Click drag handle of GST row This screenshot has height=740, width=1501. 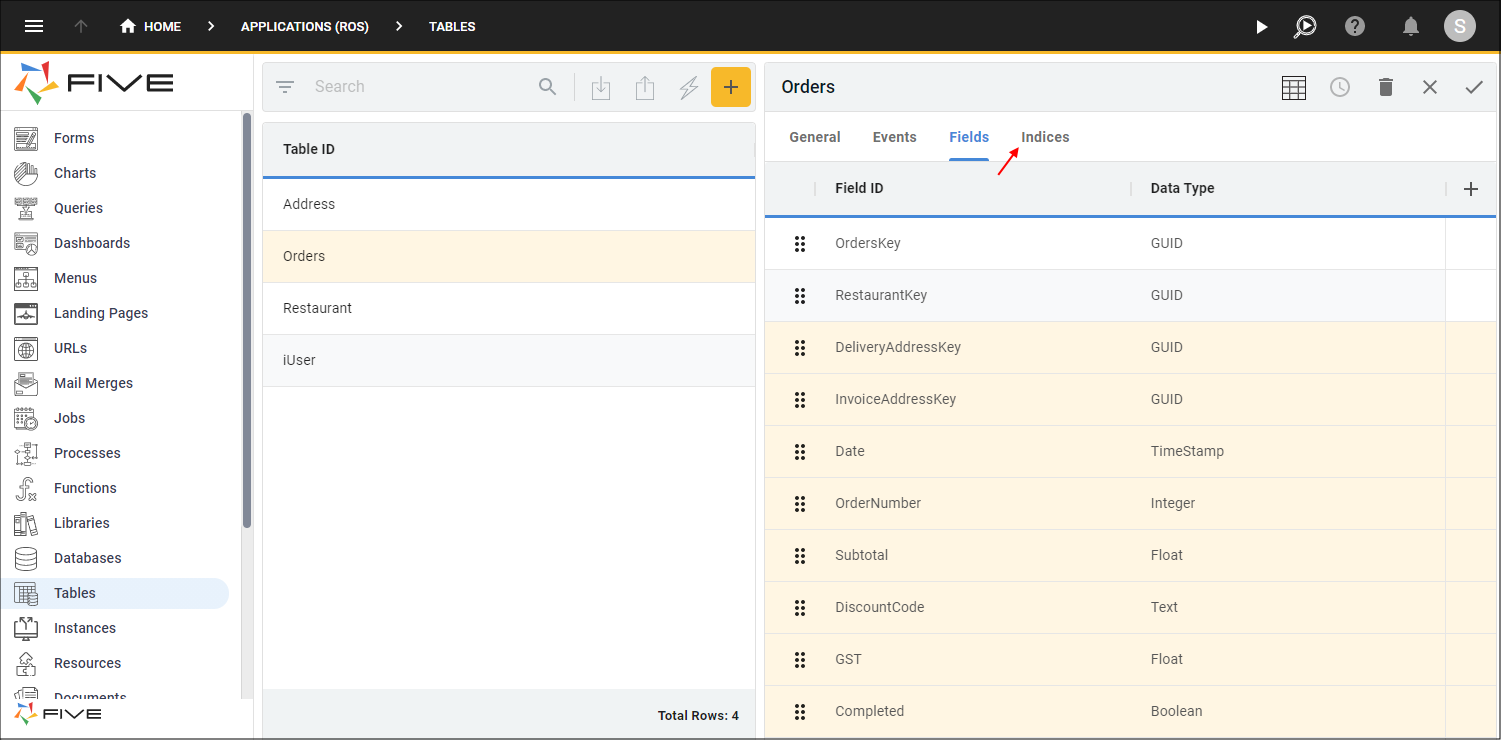[800, 659]
